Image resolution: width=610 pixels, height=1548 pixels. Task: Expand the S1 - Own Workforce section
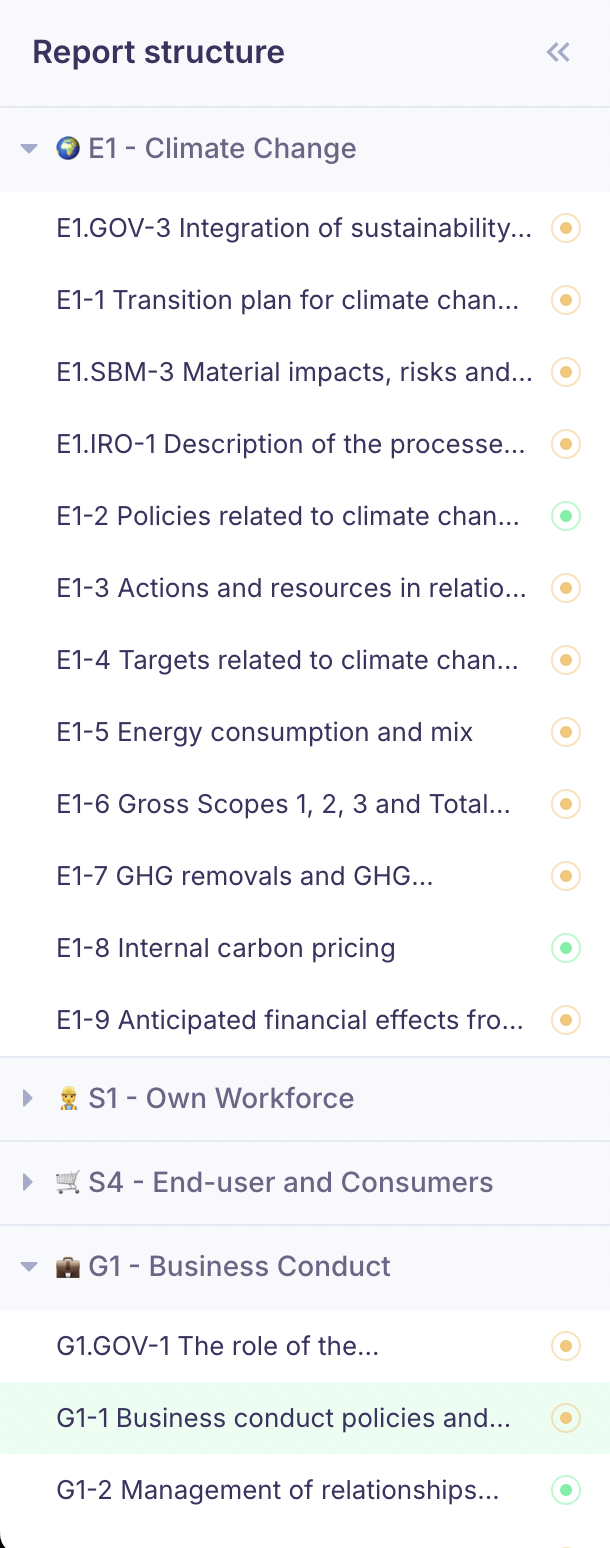click(x=29, y=1099)
